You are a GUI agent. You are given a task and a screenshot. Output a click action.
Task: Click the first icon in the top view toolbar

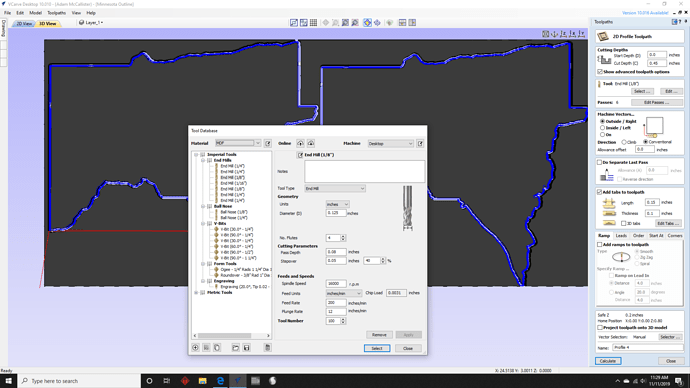point(294,22)
